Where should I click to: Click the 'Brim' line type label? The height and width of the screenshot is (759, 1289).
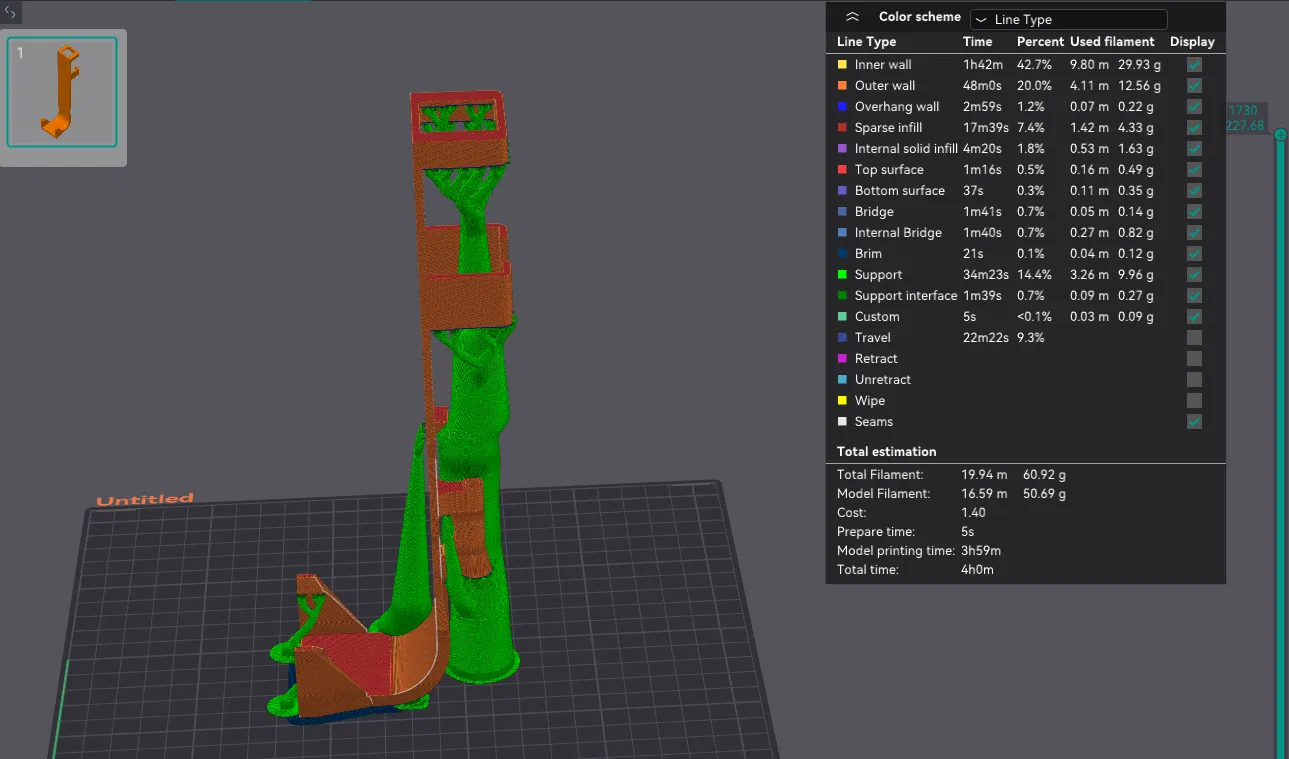click(868, 254)
